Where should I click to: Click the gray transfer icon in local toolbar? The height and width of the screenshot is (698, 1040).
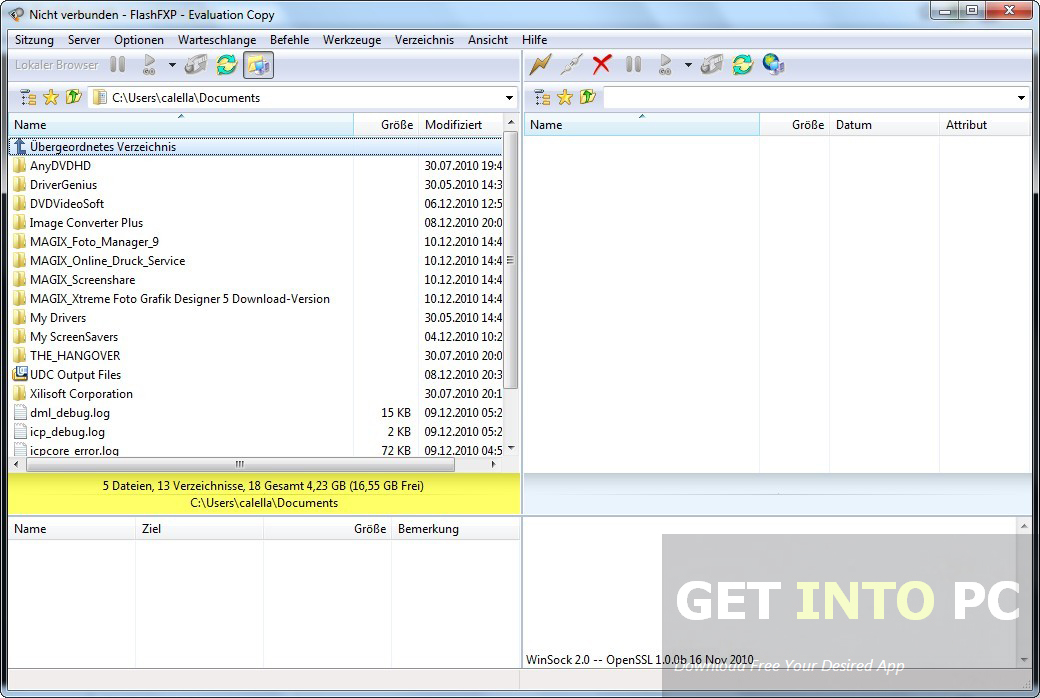coord(196,64)
